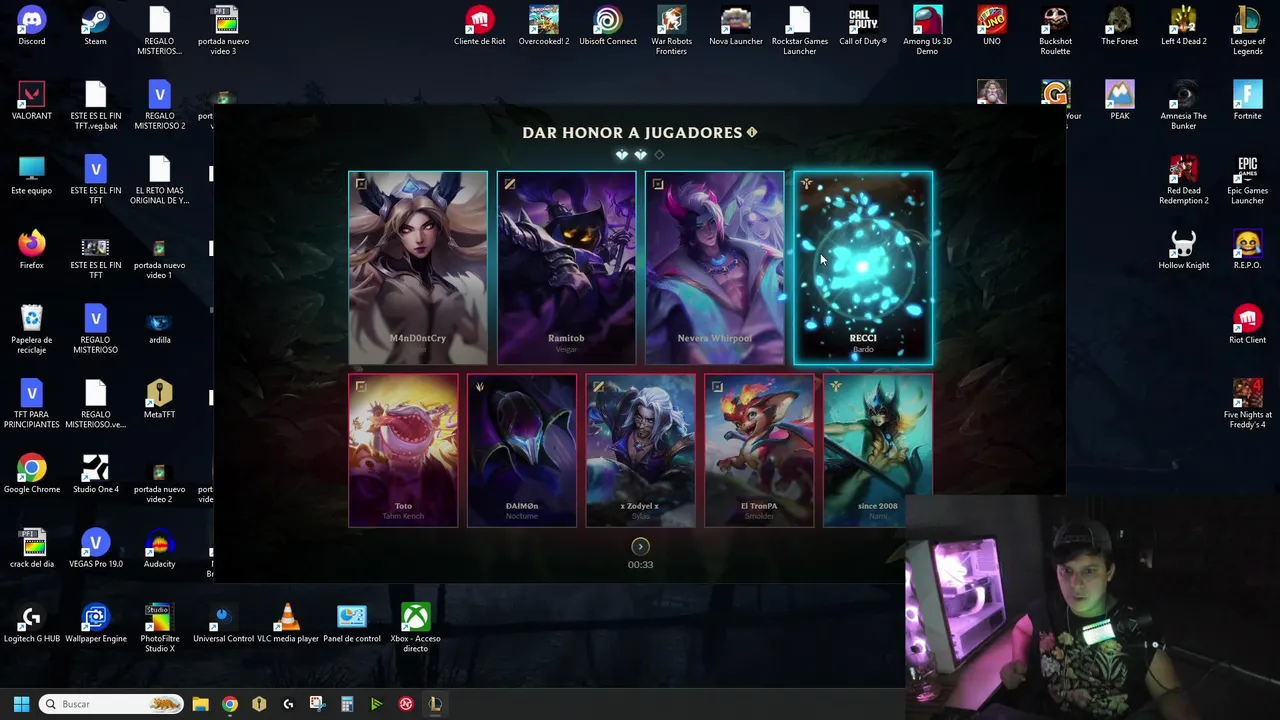This screenshot has width=1280, height=720.
Task: Open Universal Control shortcut
Action: tap(224, 623)
